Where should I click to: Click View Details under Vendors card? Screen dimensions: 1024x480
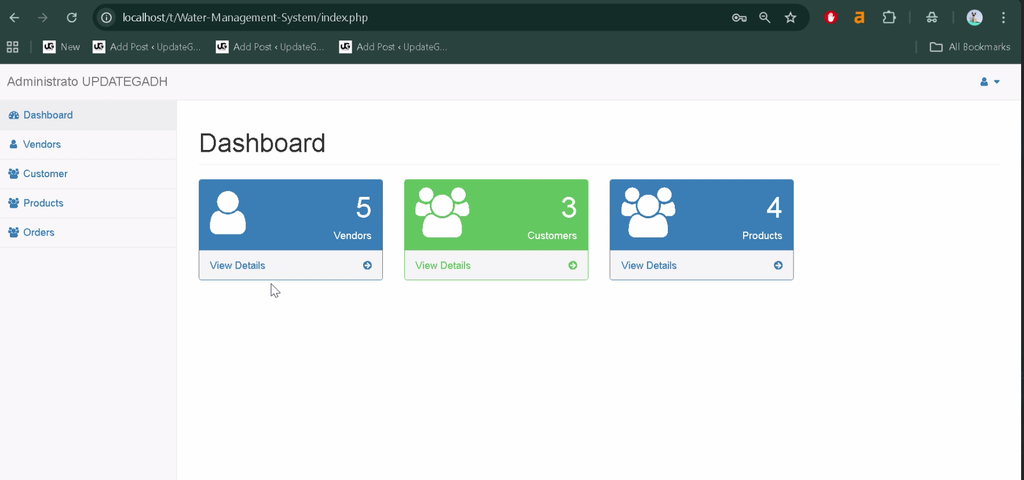(237, 266)
